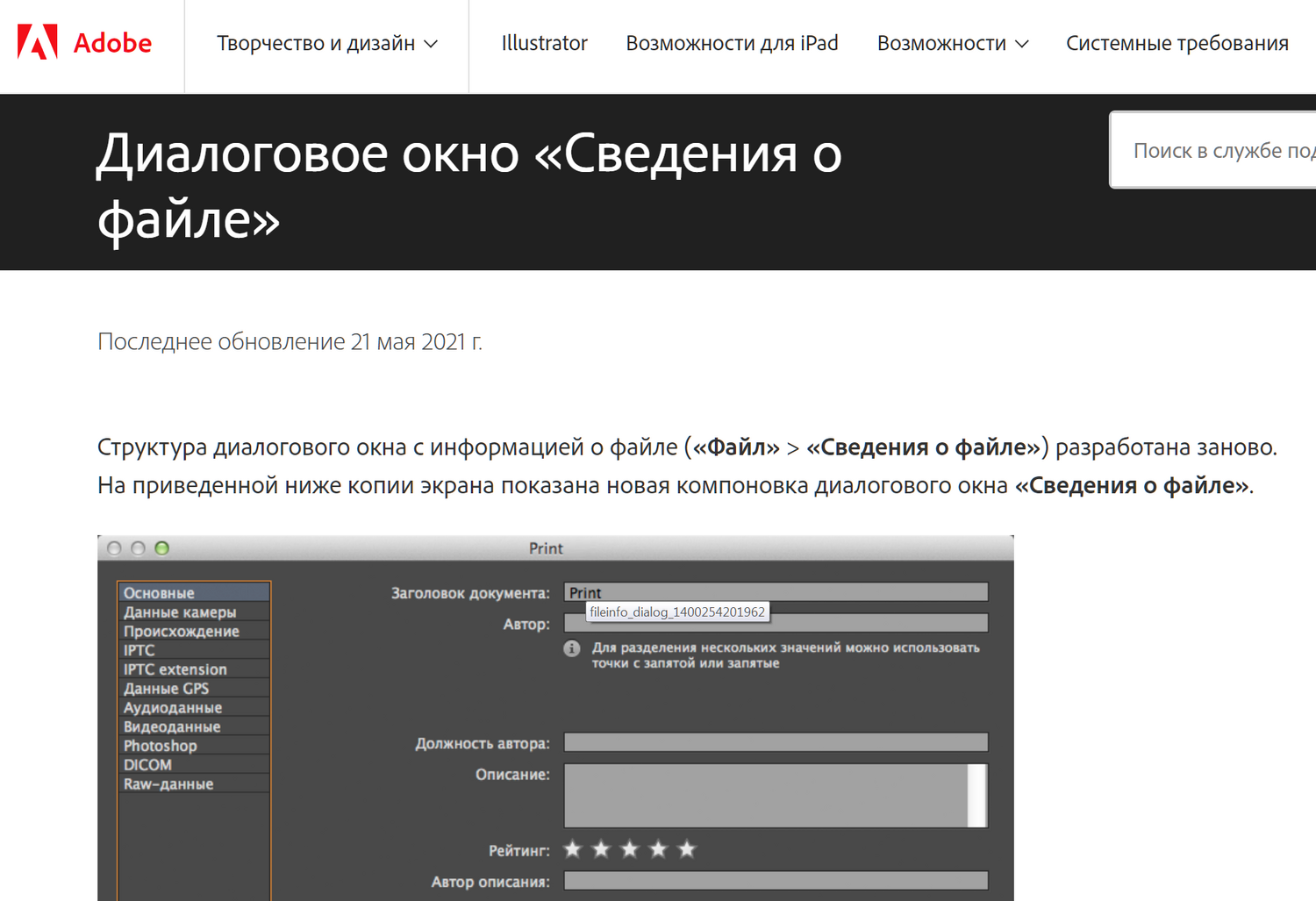Click the Adobe logo icon
Screen dimensions: 1316x901
coord(38,42)
